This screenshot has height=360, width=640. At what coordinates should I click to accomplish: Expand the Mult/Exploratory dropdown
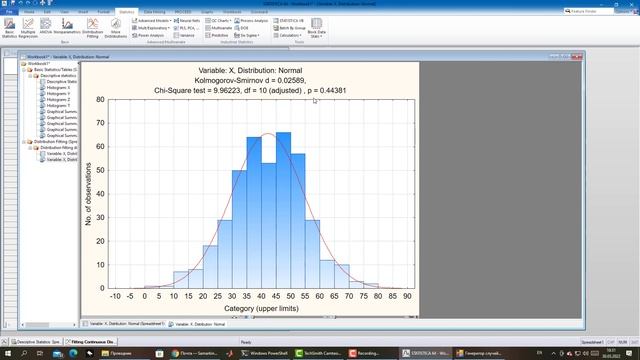(151, 28)
